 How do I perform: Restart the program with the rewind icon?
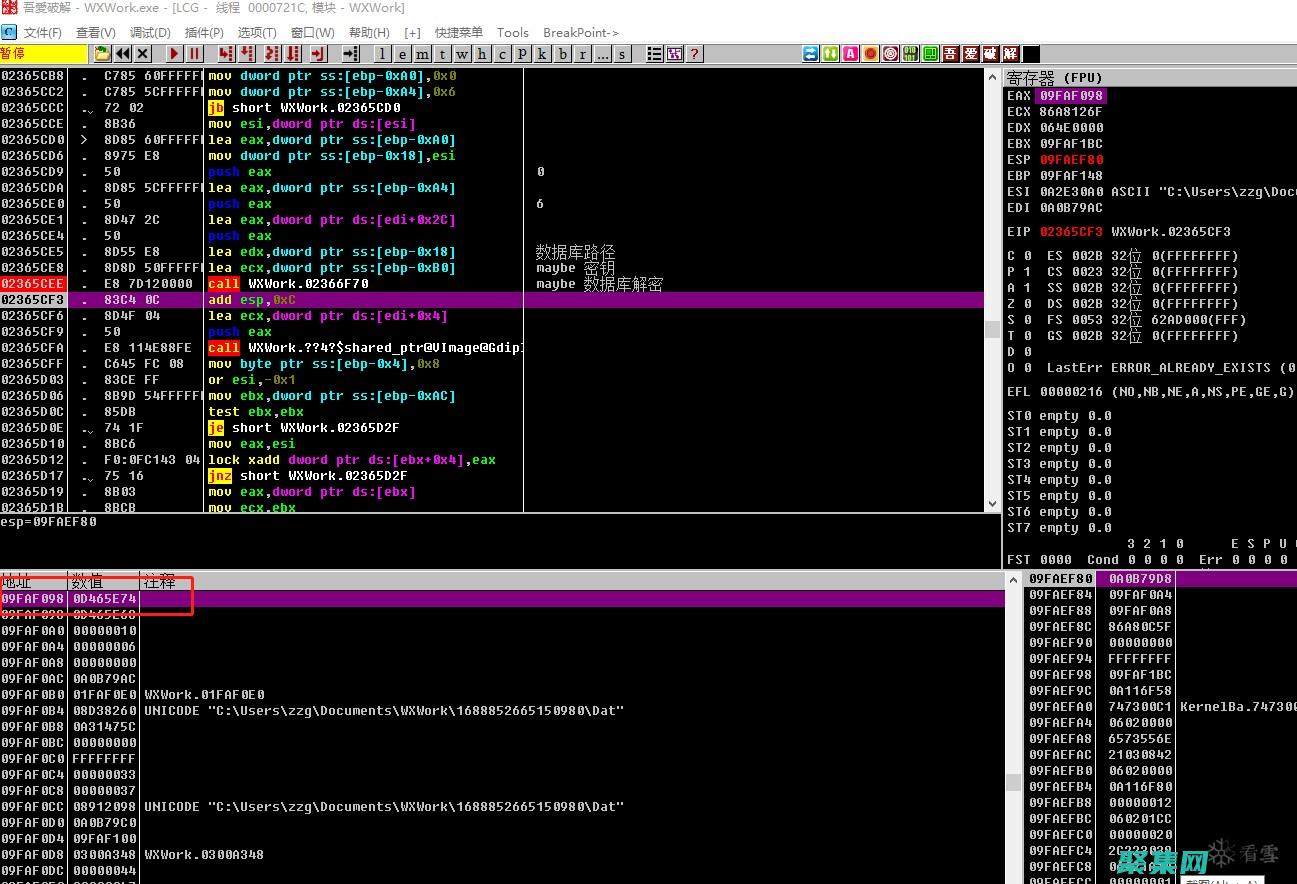(122, 54)
